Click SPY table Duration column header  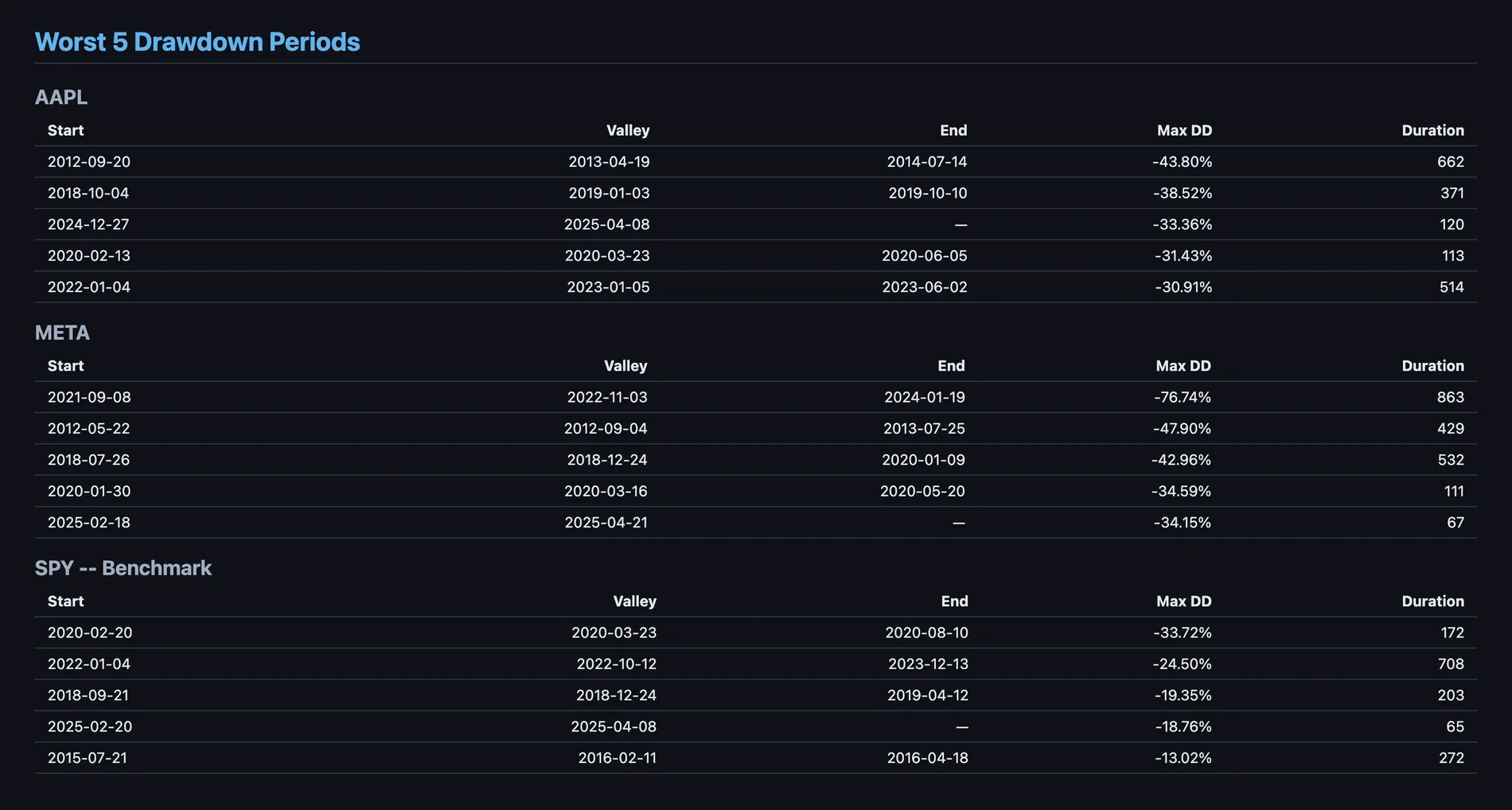coord(1433,602)
